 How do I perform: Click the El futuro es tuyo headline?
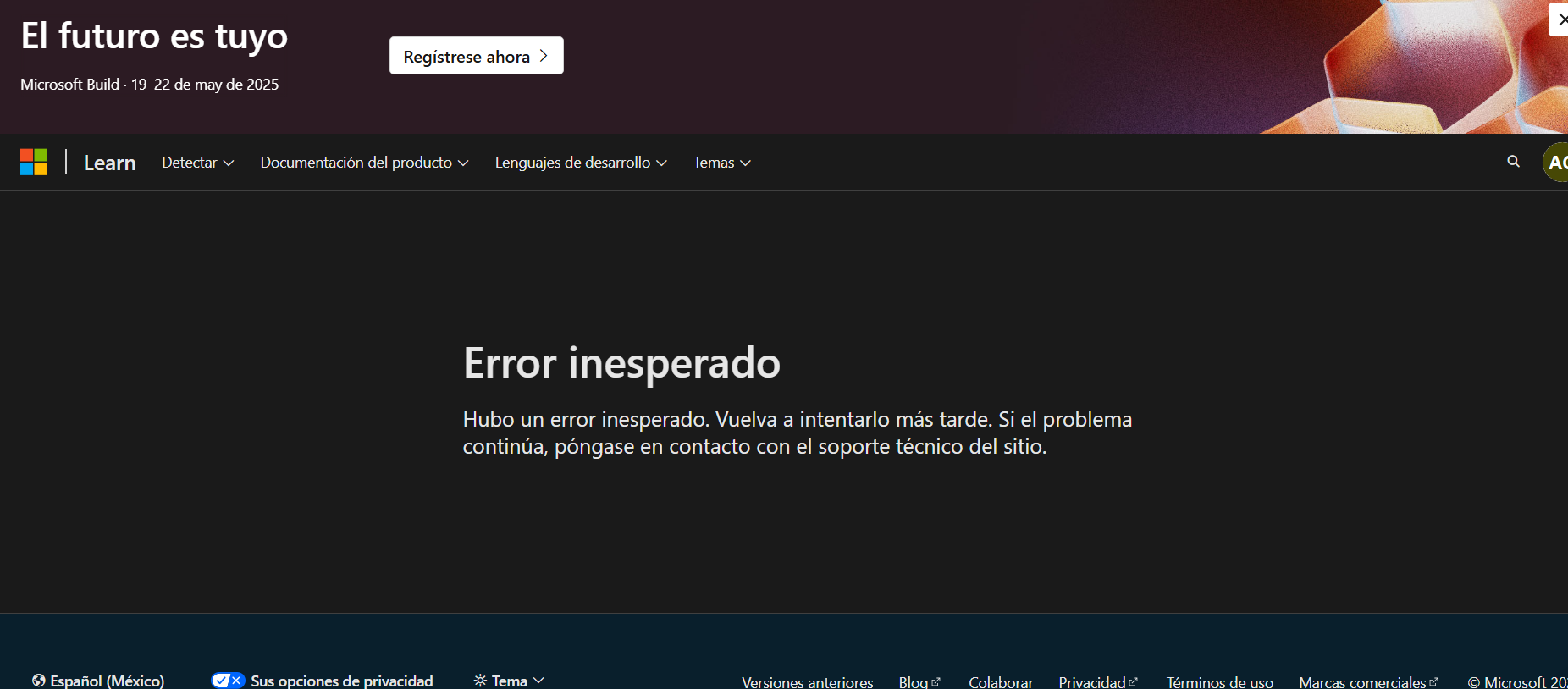[x=154, y=36]
